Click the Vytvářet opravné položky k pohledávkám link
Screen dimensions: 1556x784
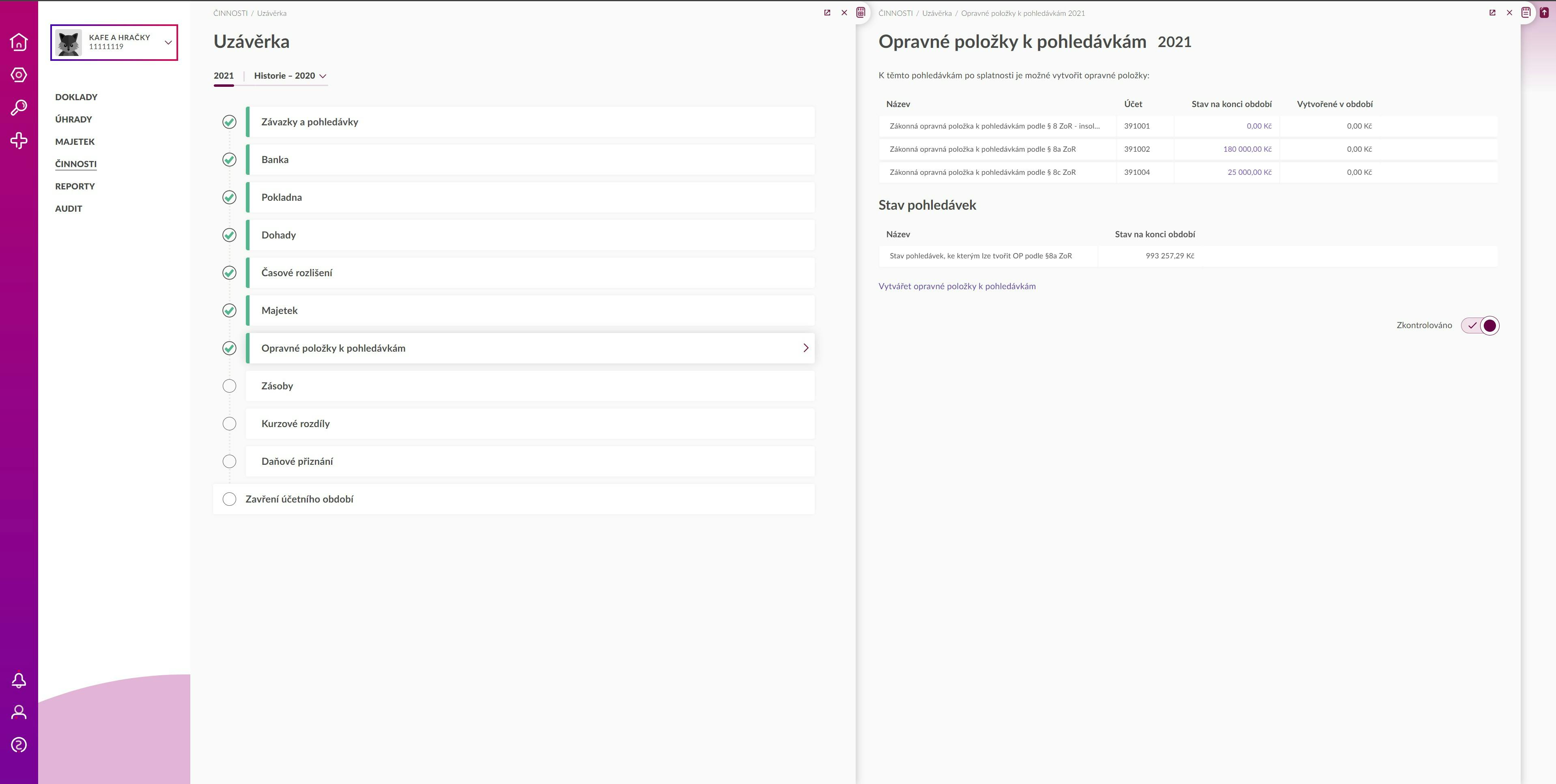pyautogui.click(x=957, y=286)
